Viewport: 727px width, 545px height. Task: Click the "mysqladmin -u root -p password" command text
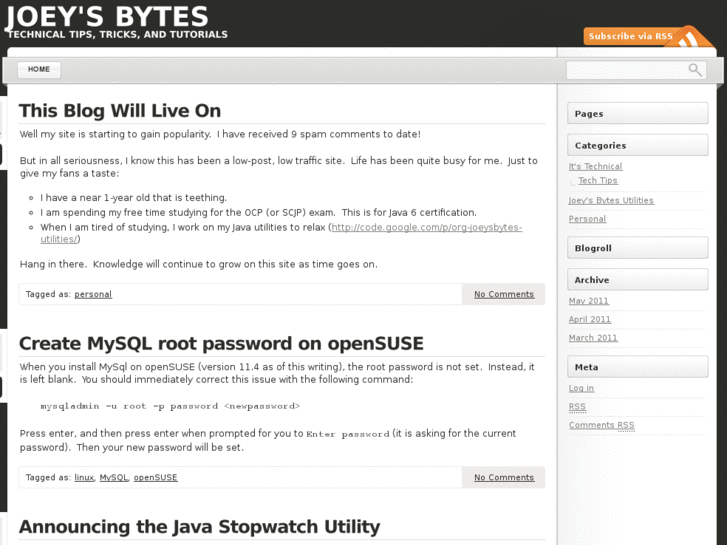click(x=170, y=406)
